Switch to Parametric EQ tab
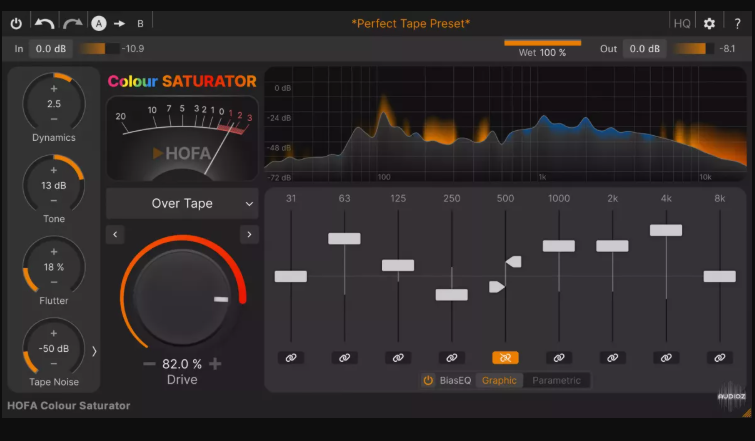This screenshot has width=755, height=441. [556, 380]
